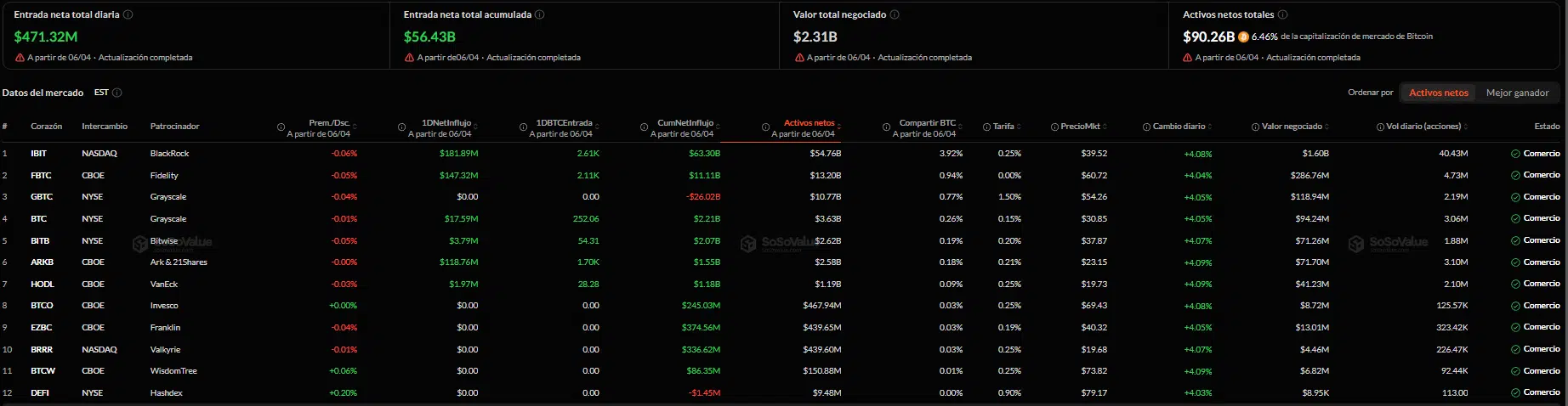This screenshot has height=406, width=1568.
Task: Open the Cambio diario column info icon
Action: (1146, 127)
